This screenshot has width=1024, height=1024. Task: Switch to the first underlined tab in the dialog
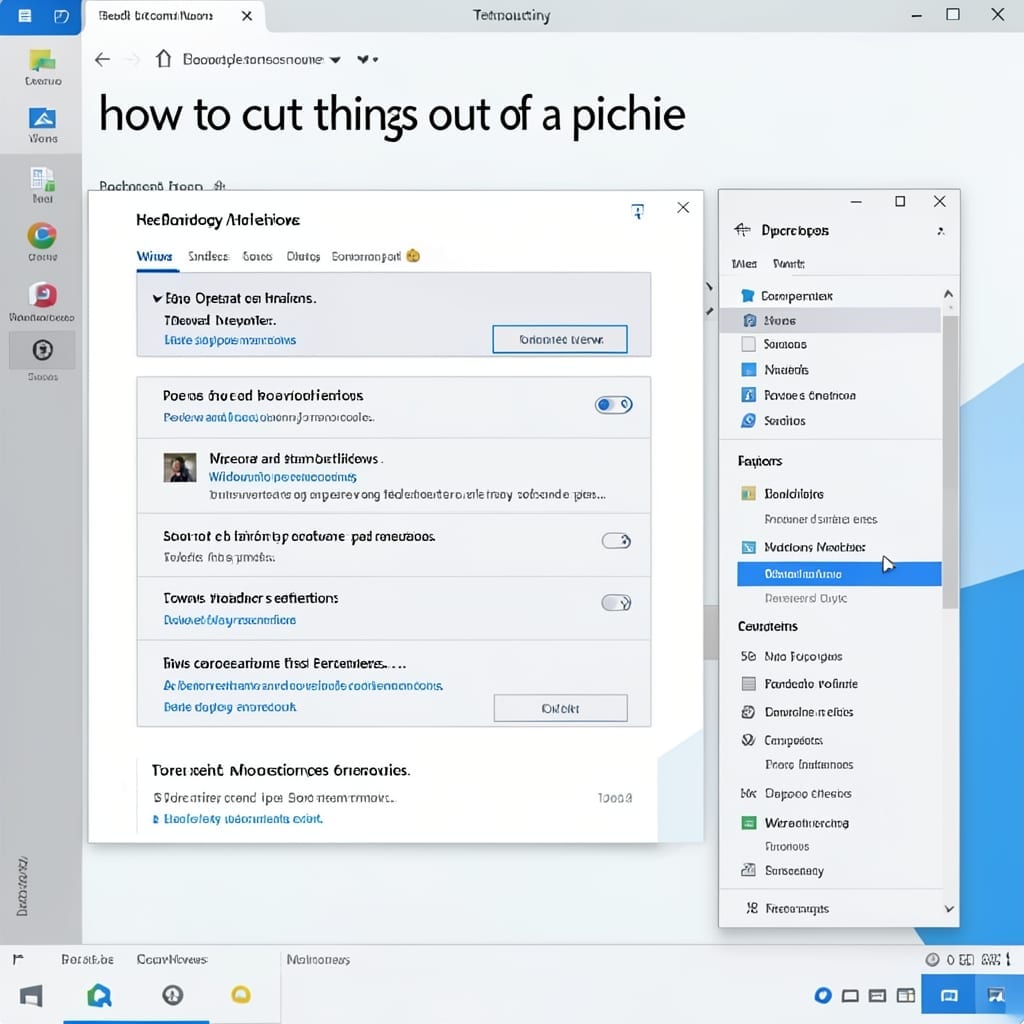155,257
